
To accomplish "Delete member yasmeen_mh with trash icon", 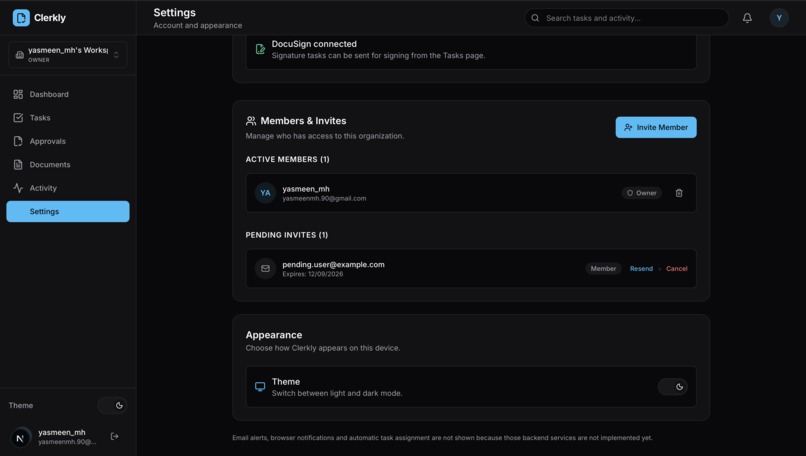I will 679,193.
